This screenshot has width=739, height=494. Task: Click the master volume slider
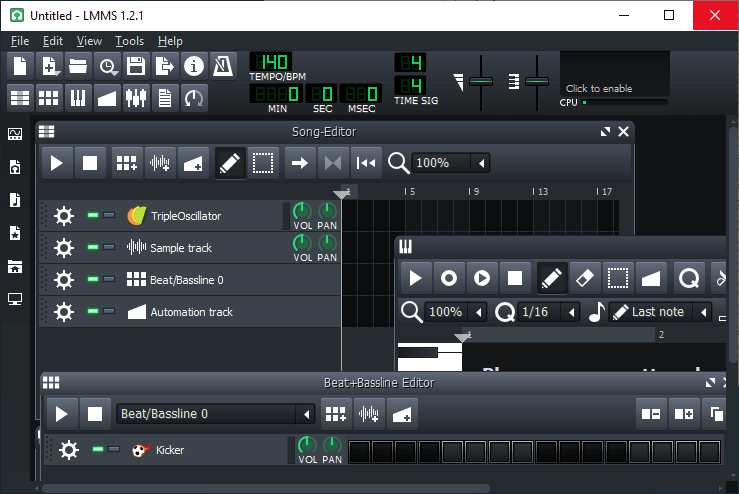click(481, 82)
